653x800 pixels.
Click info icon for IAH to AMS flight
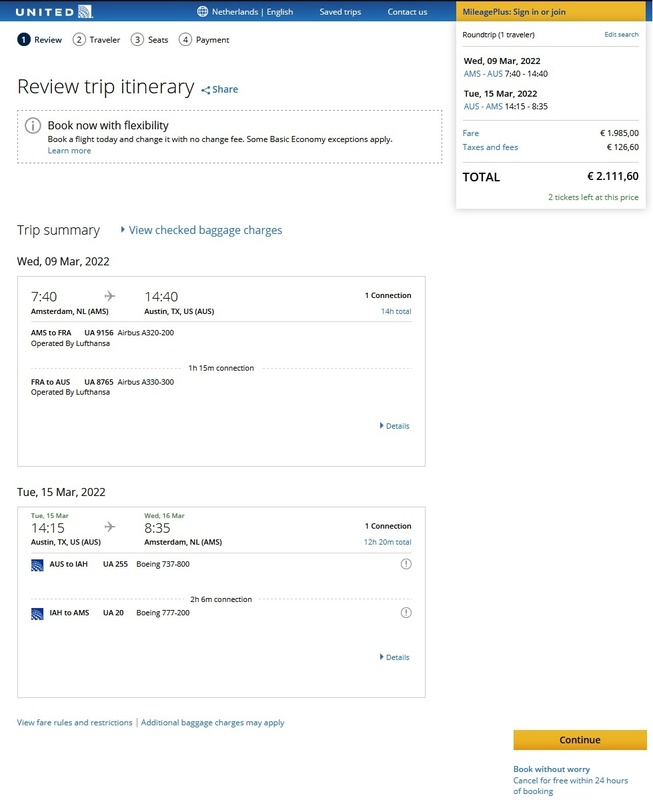click(406, 612)
